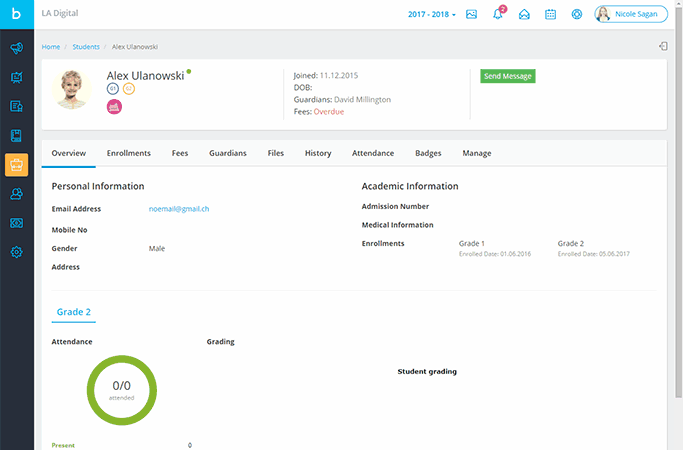Open the users icon in sidebar
The width and height of the screenshot is (683, 450).
16,194
